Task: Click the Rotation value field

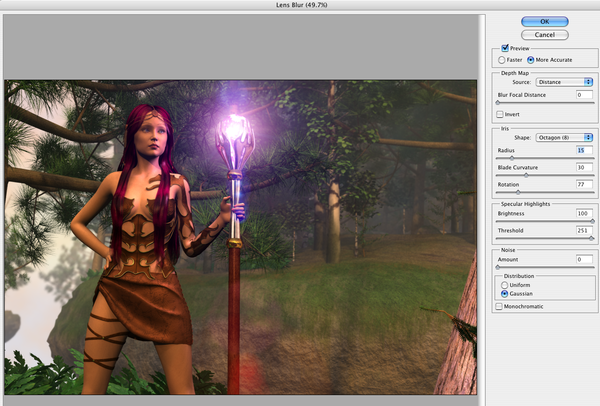Action: [x=584, y=184]
